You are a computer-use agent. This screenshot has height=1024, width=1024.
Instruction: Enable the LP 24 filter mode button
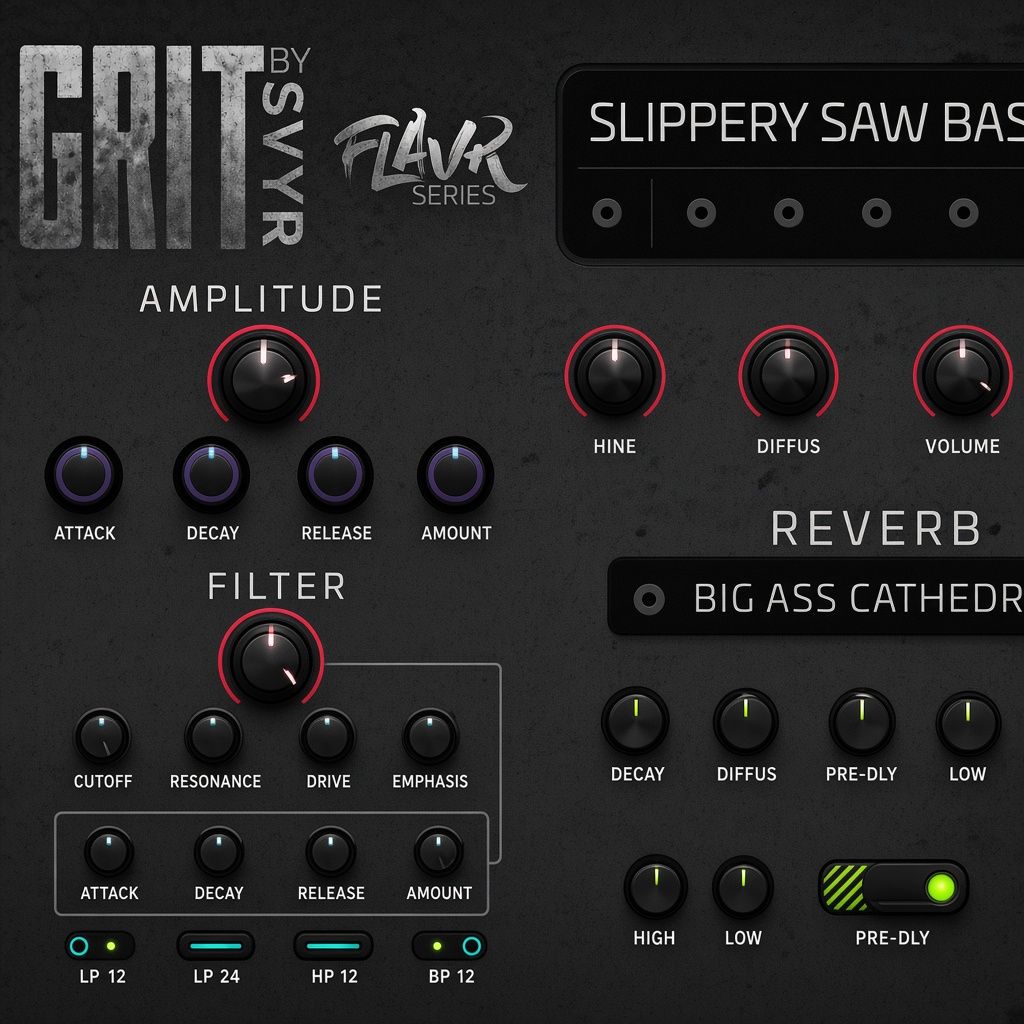[x=216, y=946]
